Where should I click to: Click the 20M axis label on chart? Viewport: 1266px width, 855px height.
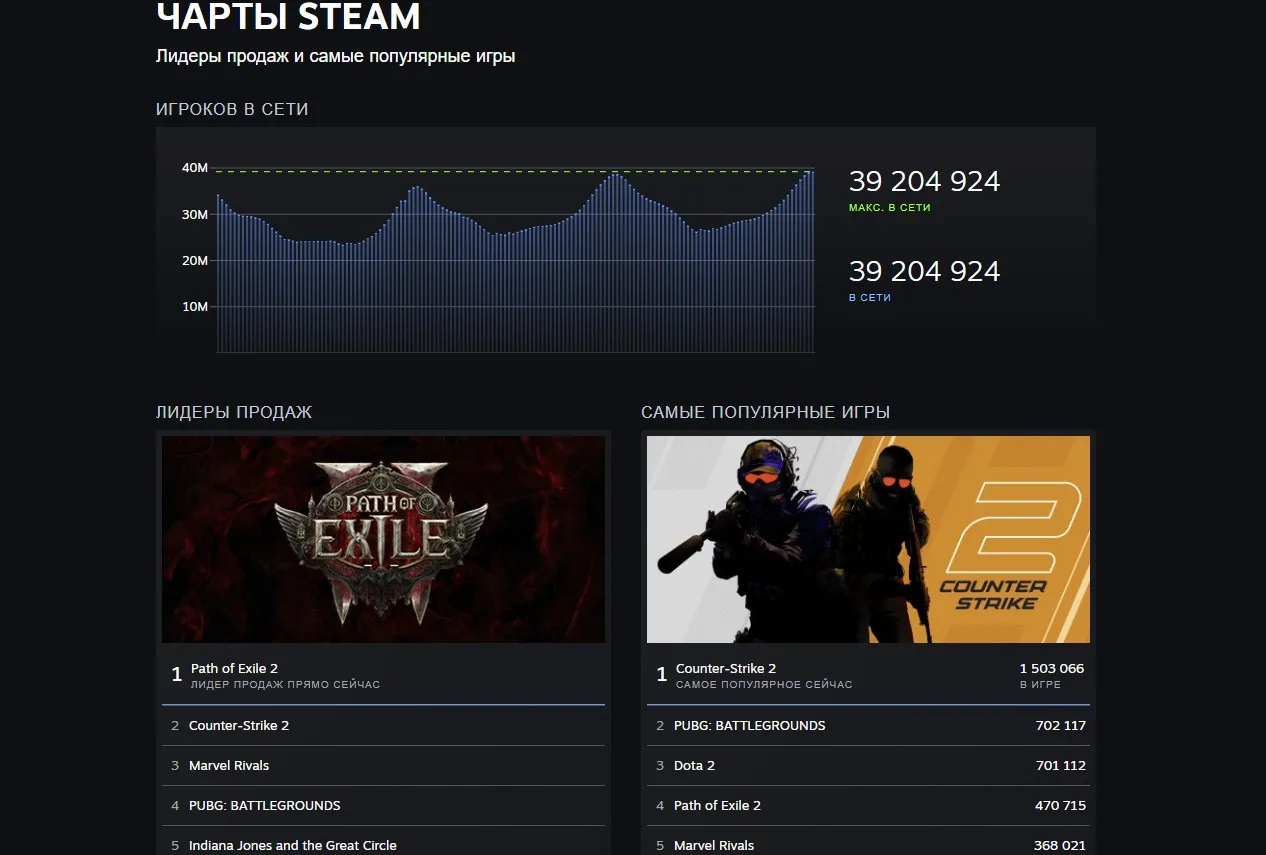click(194, 260)
